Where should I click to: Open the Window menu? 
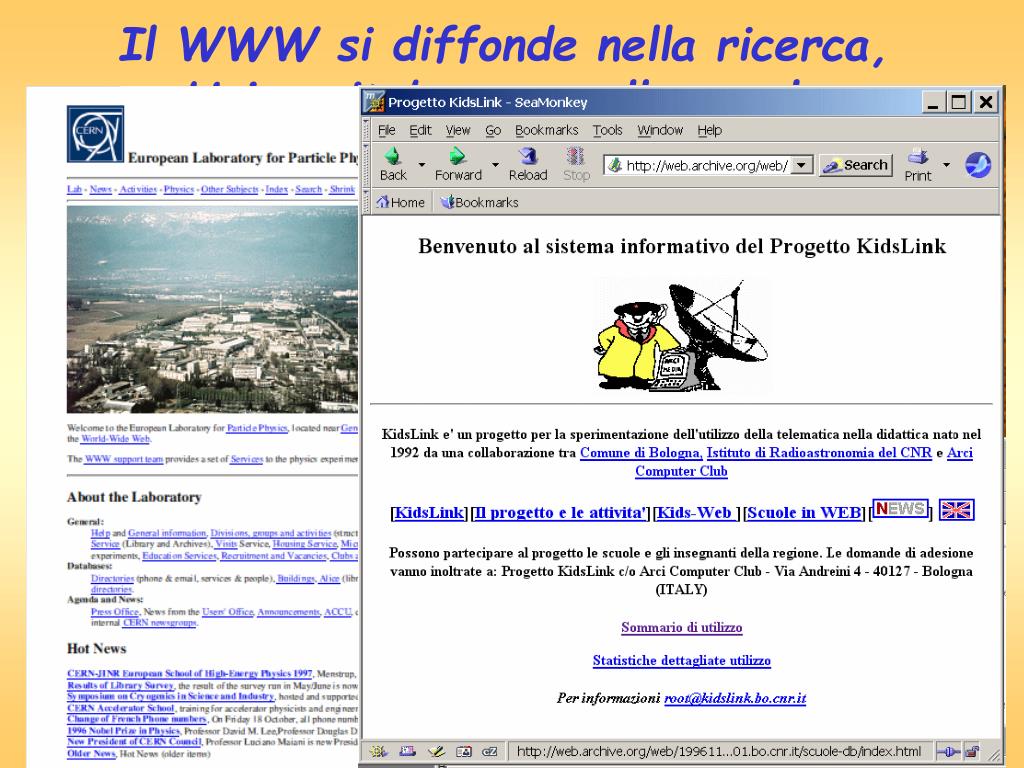660,130
